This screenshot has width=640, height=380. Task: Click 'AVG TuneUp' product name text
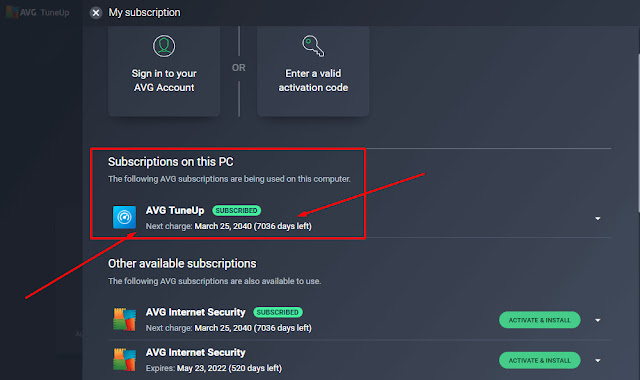(x=175, y=211)
